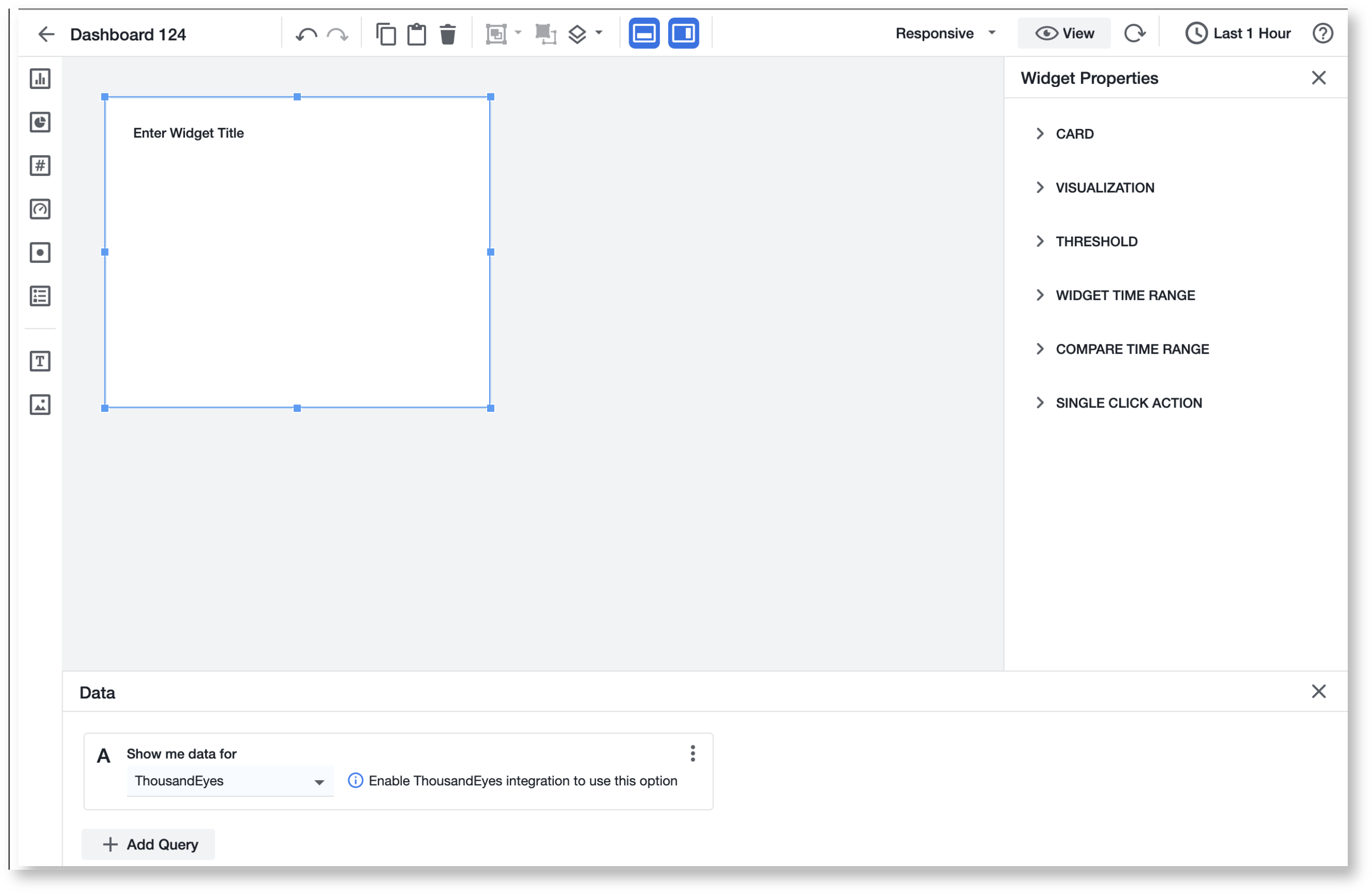Add a health status widget
This screenshot has width=1372, height=894.
[40, 253]
